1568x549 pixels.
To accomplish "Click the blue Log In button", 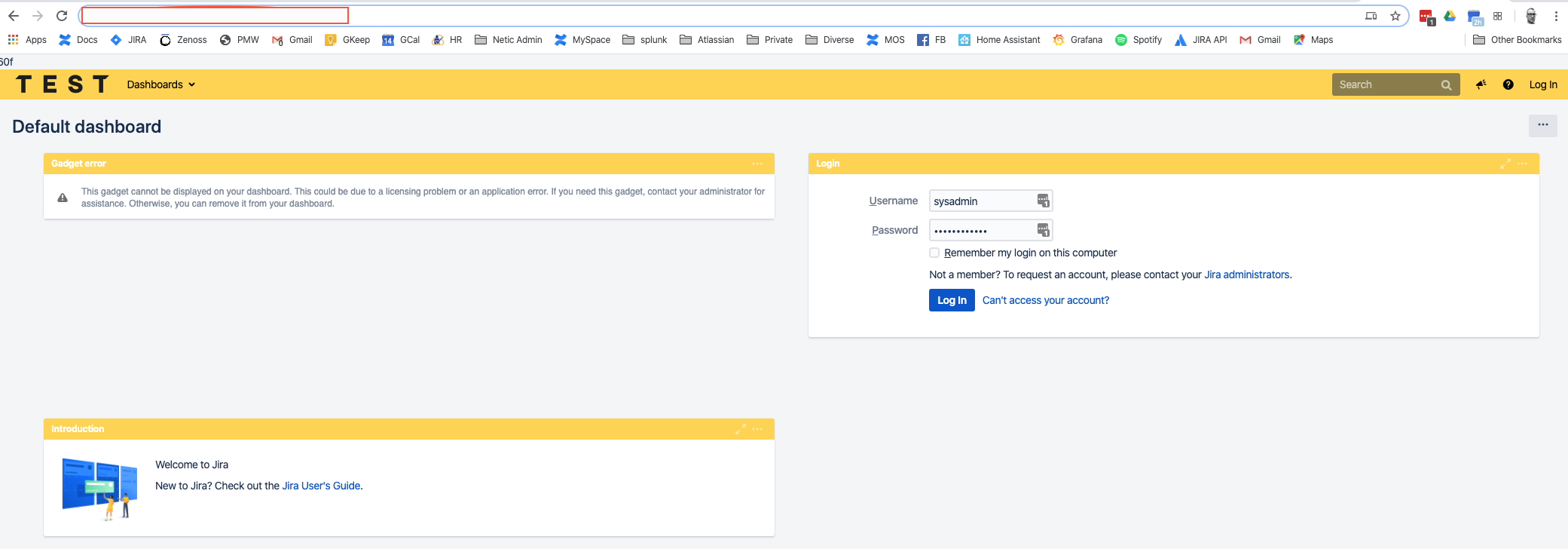I will 952,300.
